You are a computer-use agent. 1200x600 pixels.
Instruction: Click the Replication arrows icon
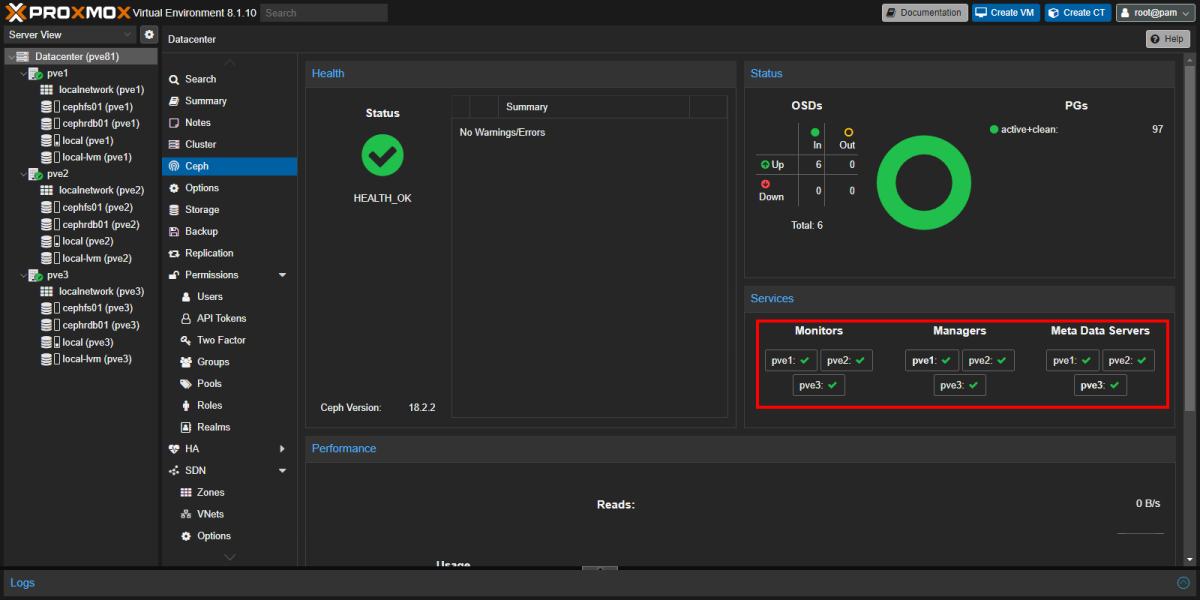pos(174,253)
